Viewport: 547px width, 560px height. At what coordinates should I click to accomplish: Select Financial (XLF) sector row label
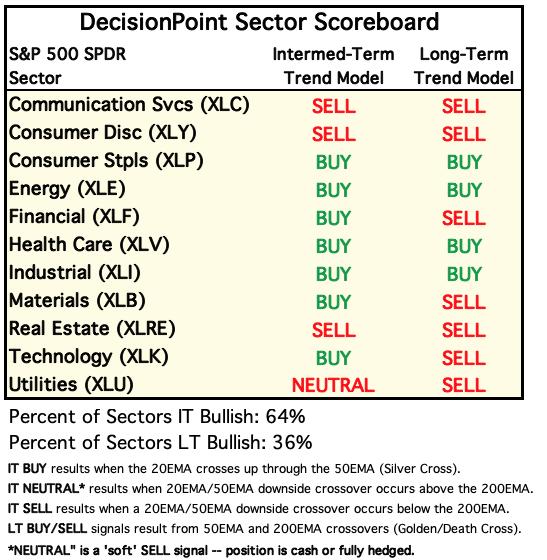click(74, 217)
